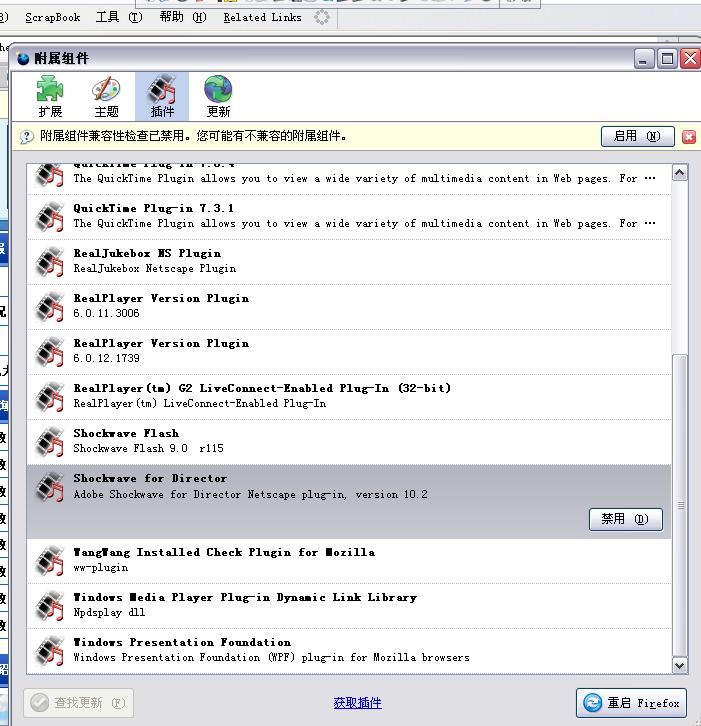Select RealPlayer Version Plugin 6.0.12.1739 row
This screenshot has height=726, width=701.
click(349, 351)
